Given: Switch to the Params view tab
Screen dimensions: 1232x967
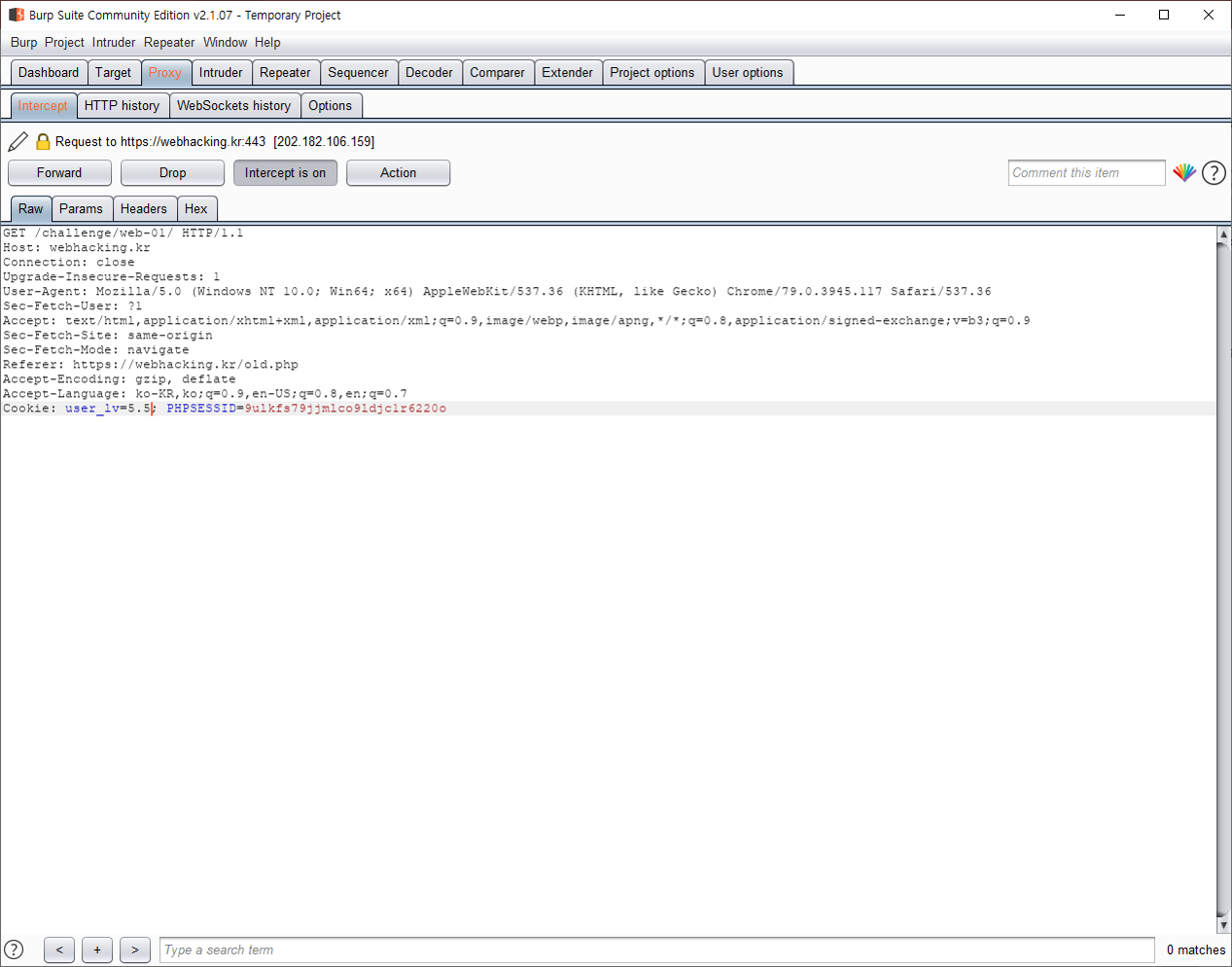Looking at the screenshot, I should click(x=81, y=209).
